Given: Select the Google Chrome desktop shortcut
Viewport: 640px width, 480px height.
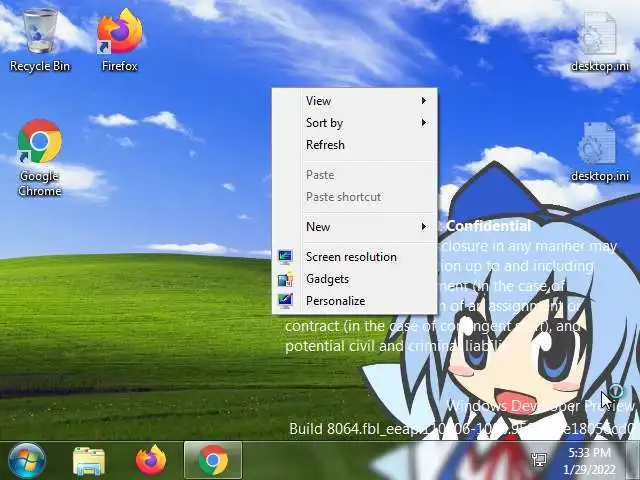Looking at the screenshot, I should [40, 158].
